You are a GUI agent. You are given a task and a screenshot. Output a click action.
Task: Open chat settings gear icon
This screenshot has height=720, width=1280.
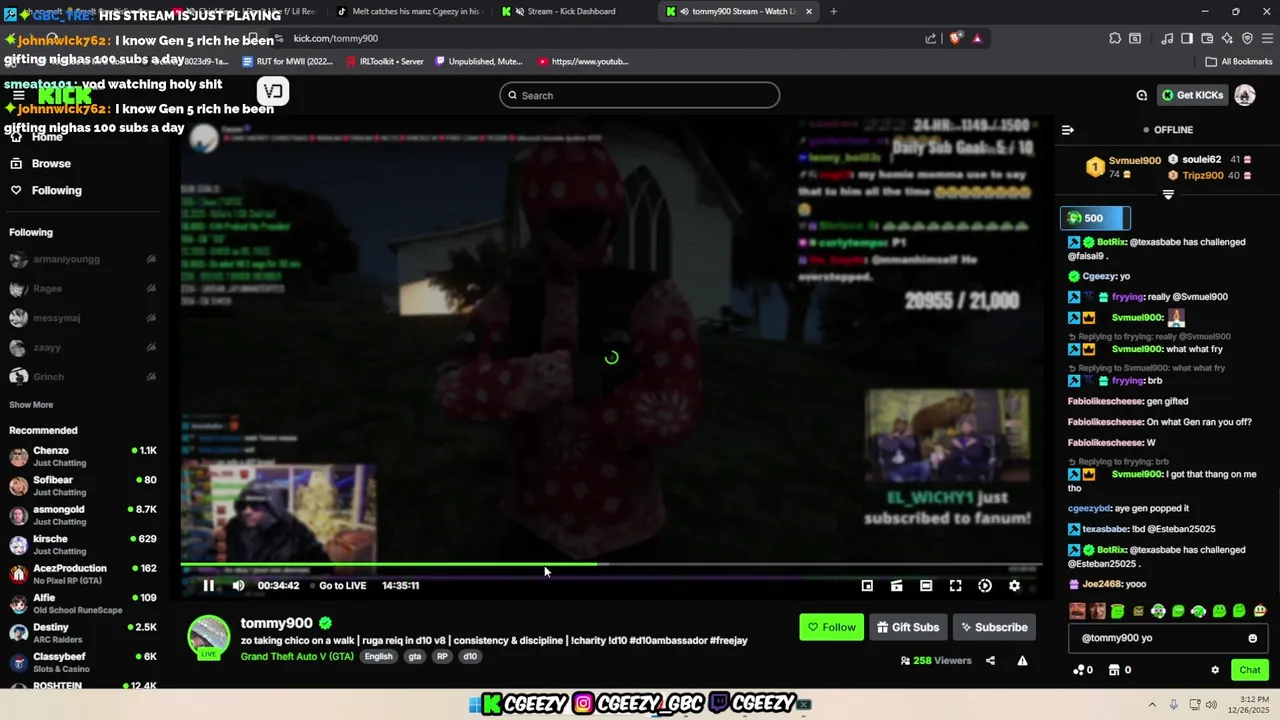click(x=1215, y=670)
